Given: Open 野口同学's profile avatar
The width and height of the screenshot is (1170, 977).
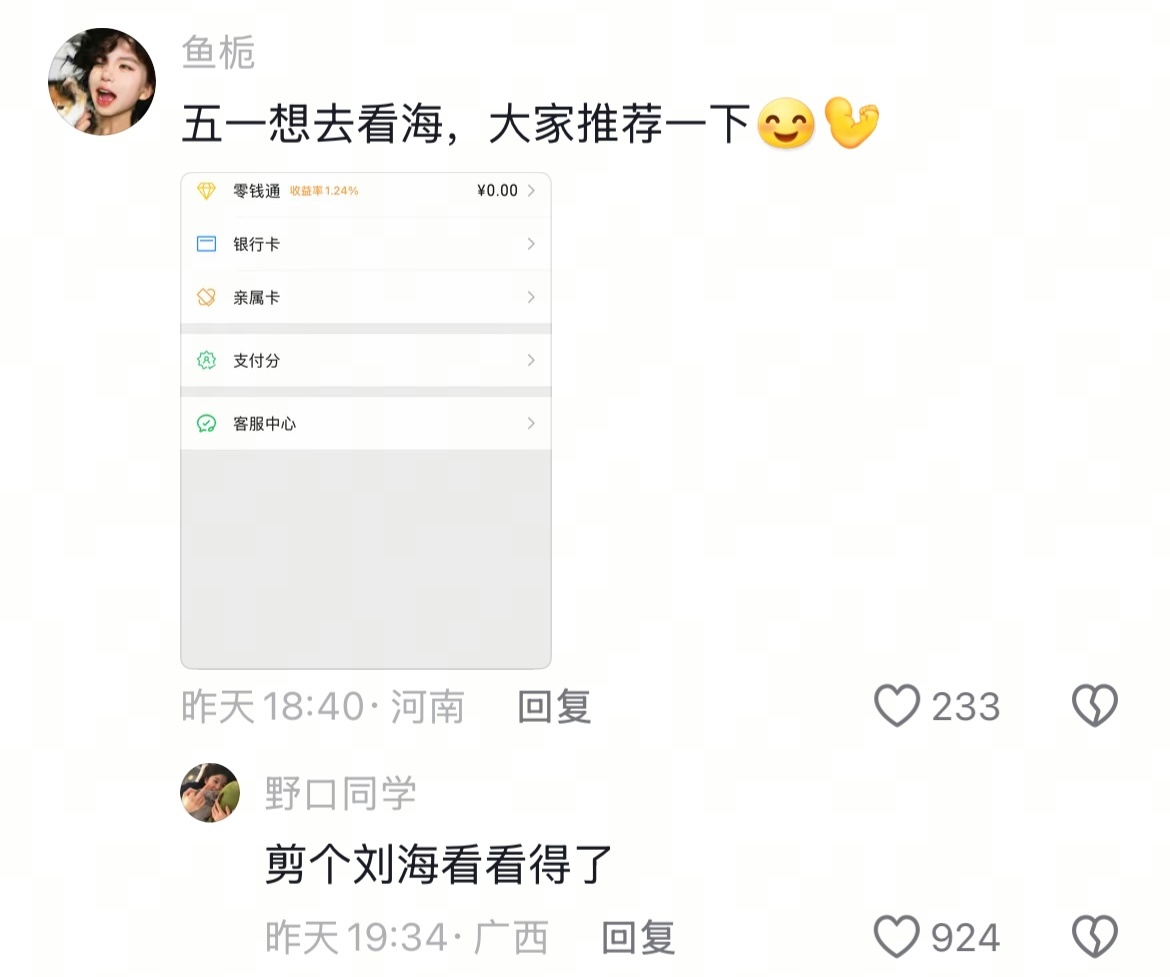Looking at the screenshot, I should point(210,793).
